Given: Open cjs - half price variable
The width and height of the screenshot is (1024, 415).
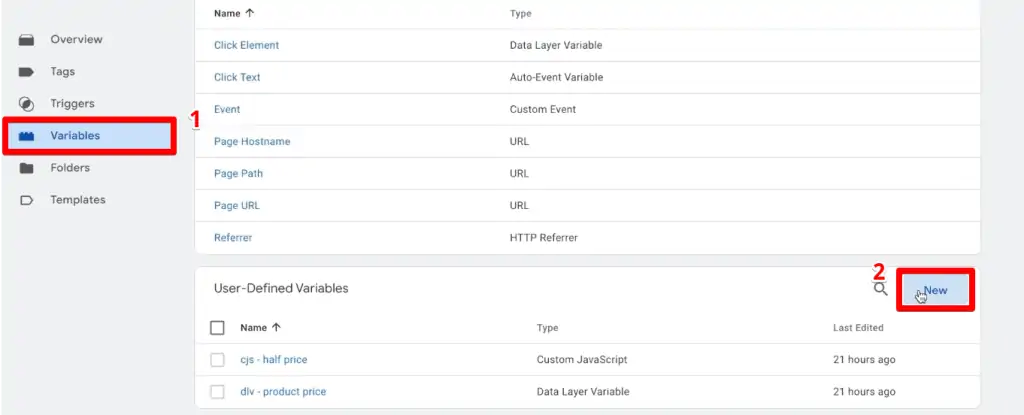Looking at the screenshot, I should pos(274,359).
